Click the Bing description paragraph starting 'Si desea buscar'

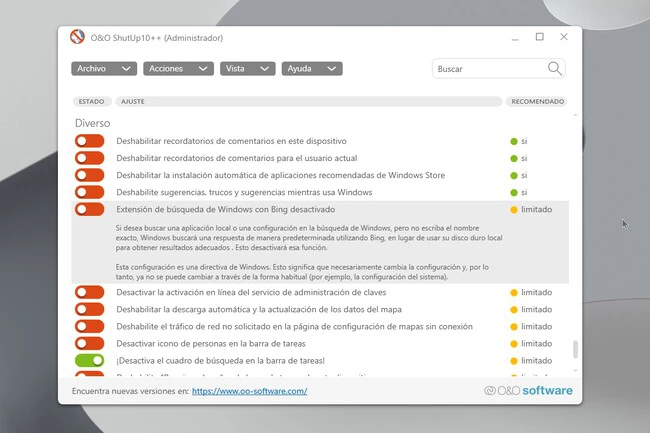tap(309, 238)
